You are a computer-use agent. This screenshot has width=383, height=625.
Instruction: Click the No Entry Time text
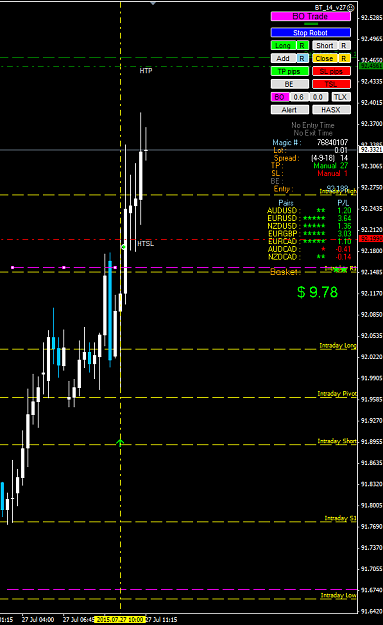313,125
